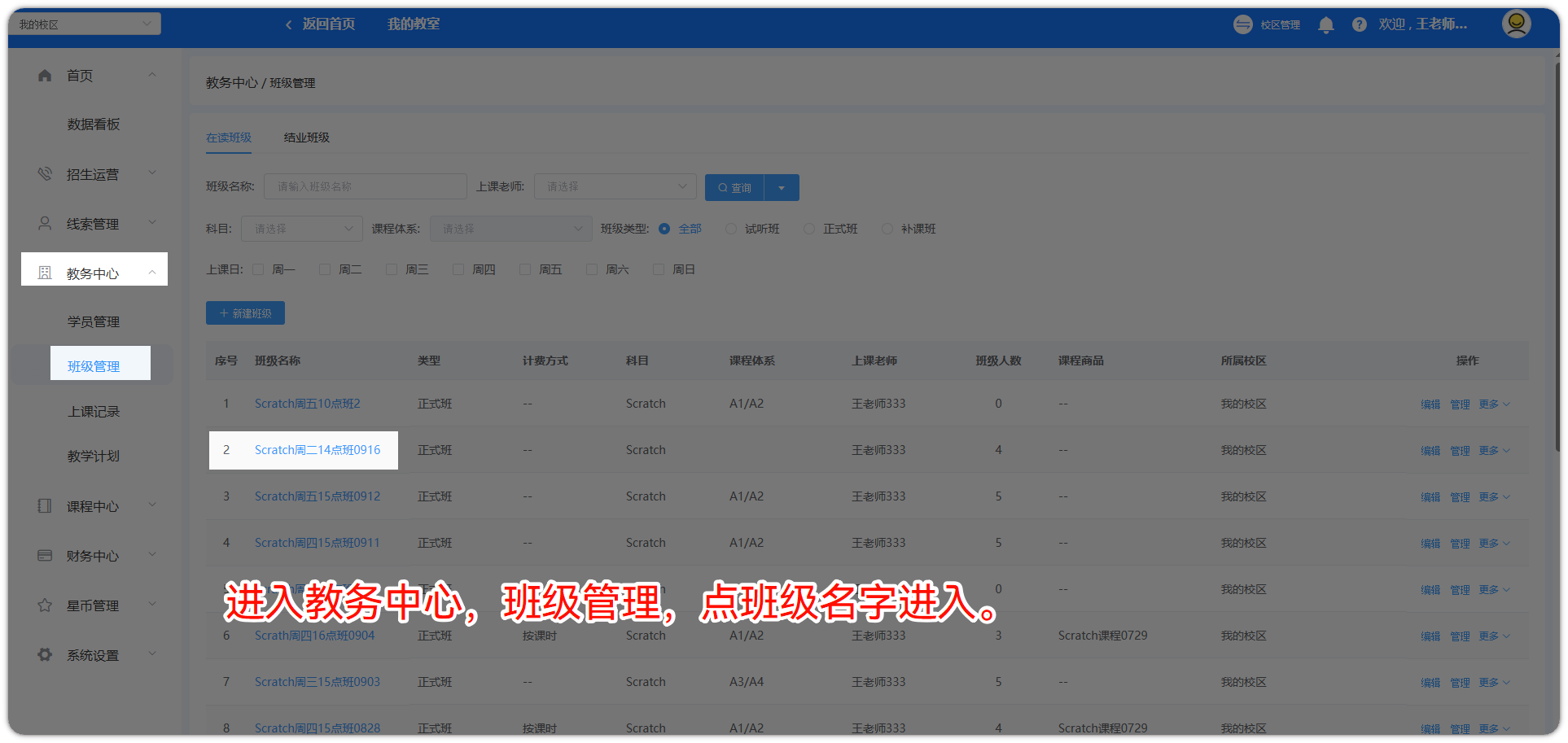Click the 系统设置 gear icon
Image resolution: width=1568 pixels, height=743 pixels.
coord(45,654)
